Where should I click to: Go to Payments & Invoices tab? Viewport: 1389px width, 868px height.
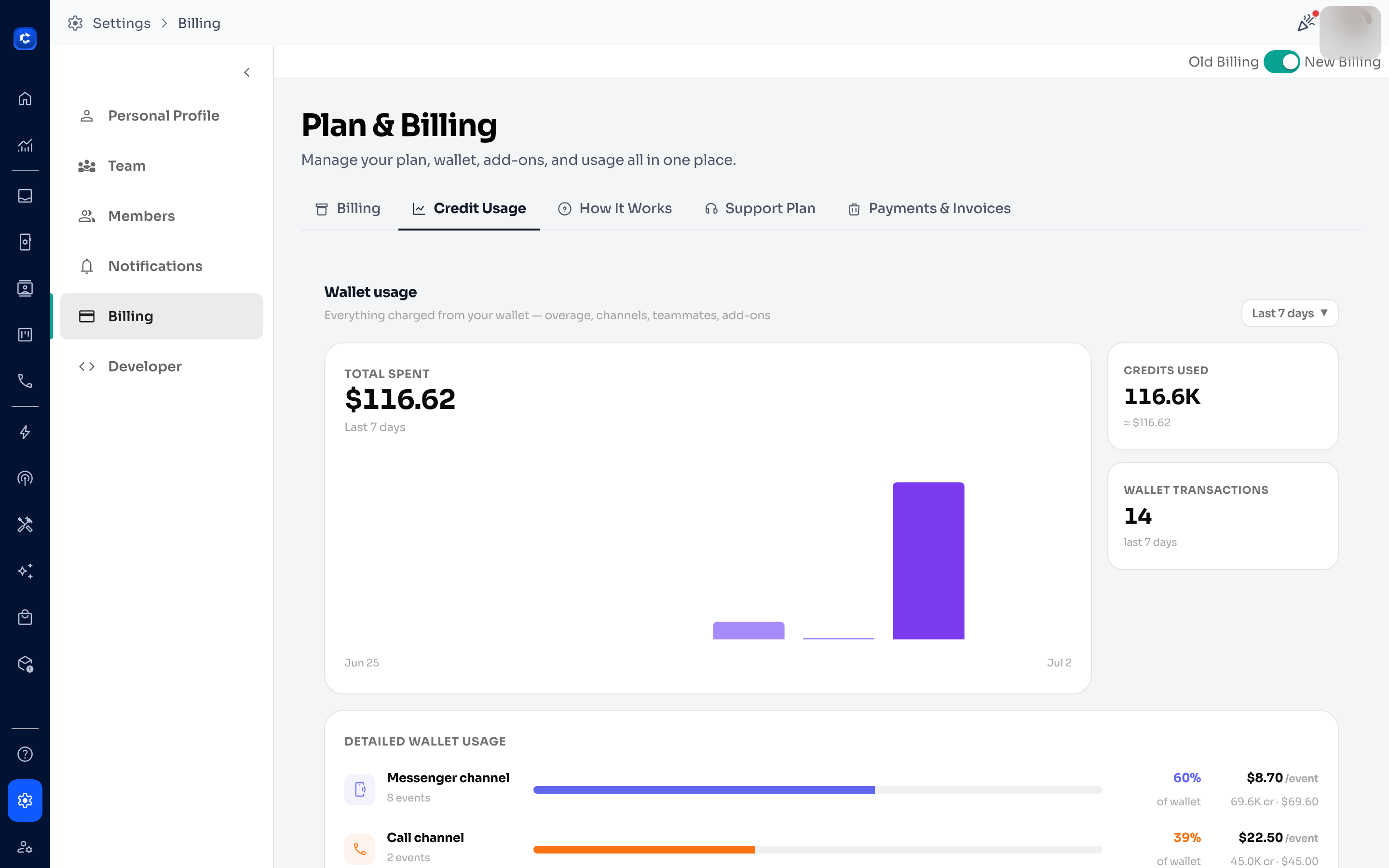click(x=929, y=208)
